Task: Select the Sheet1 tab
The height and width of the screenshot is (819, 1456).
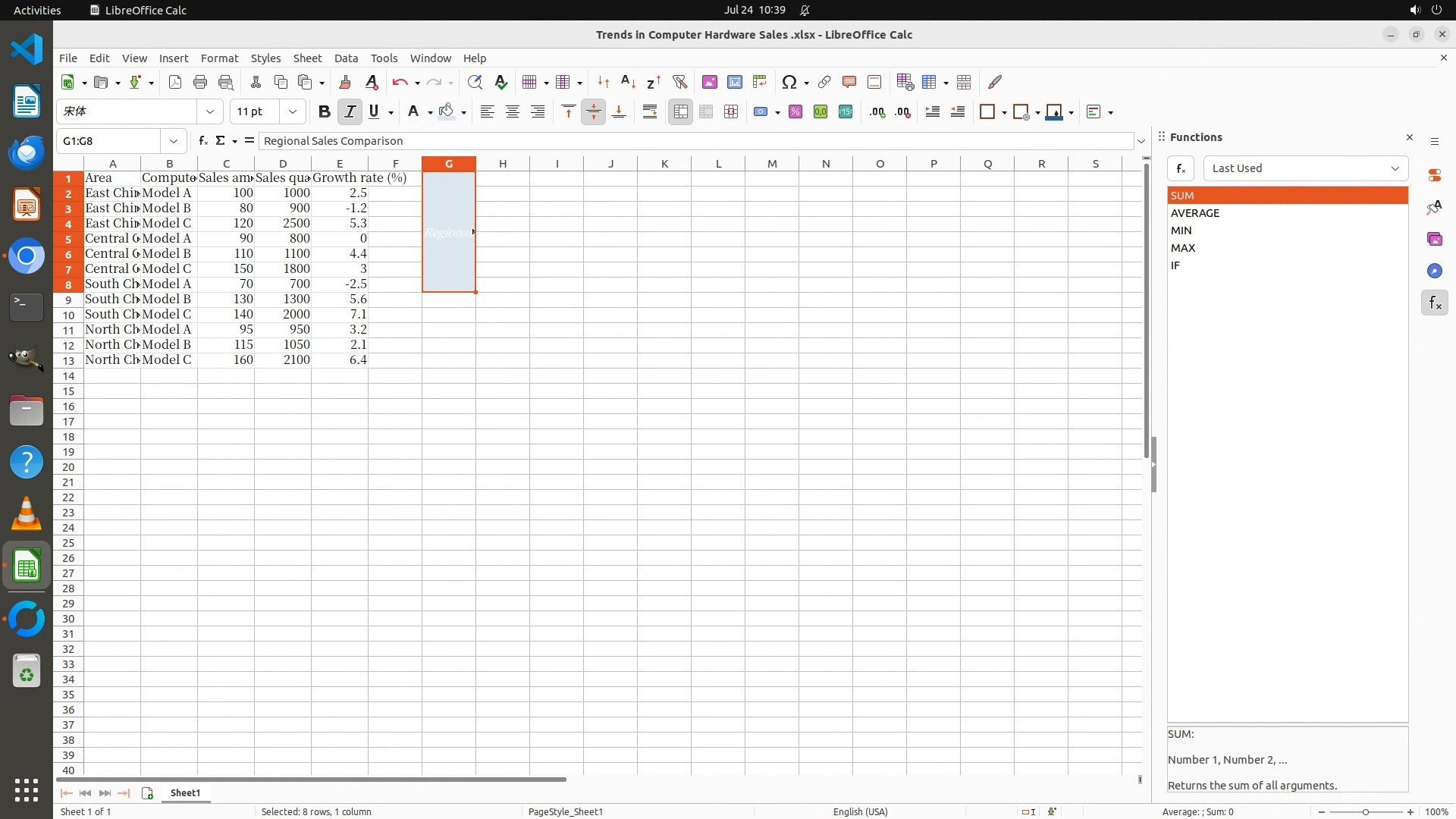Action: point(185,792)
